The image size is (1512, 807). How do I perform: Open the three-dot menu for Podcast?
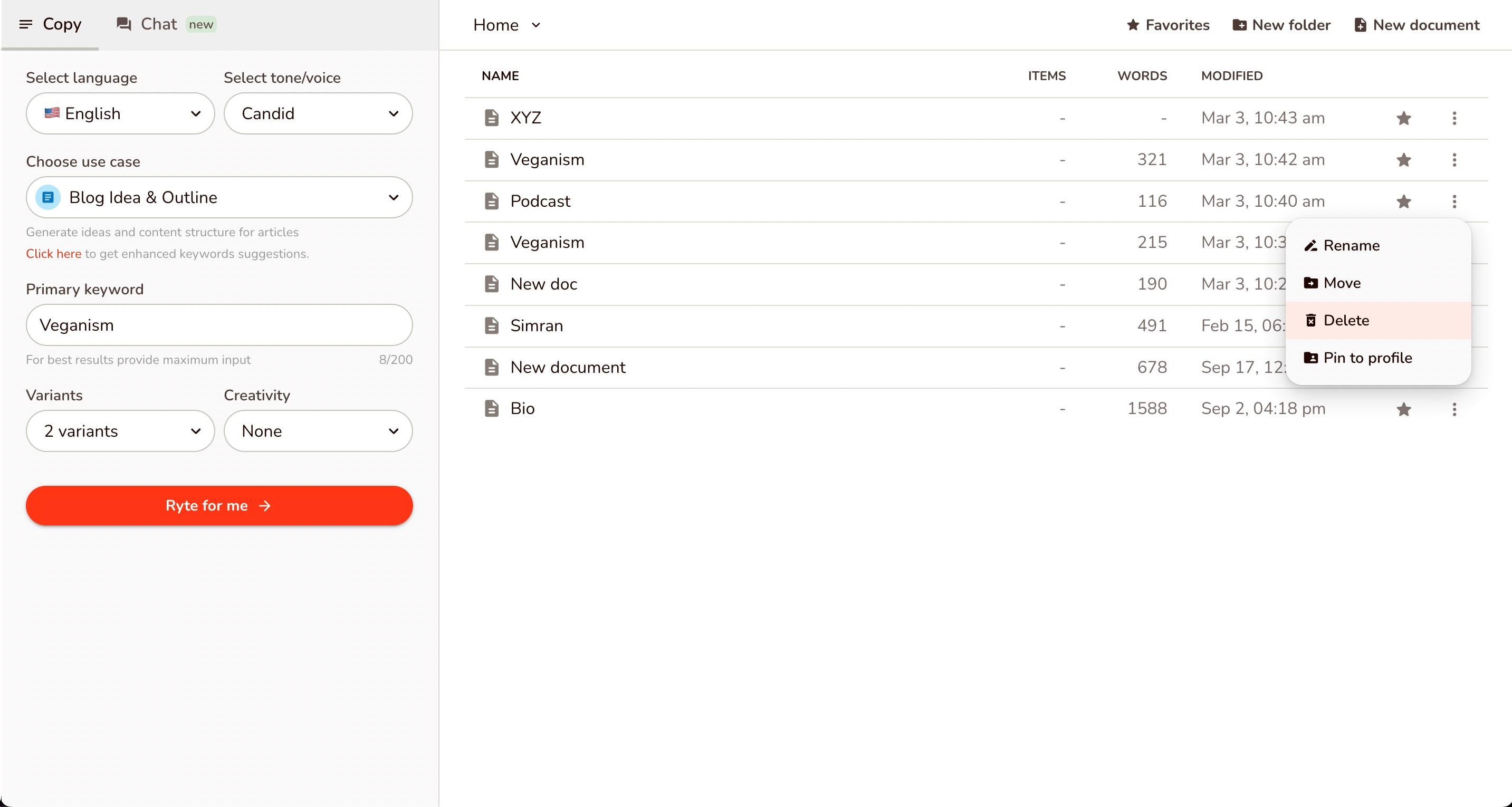[x=1454, y=201]
